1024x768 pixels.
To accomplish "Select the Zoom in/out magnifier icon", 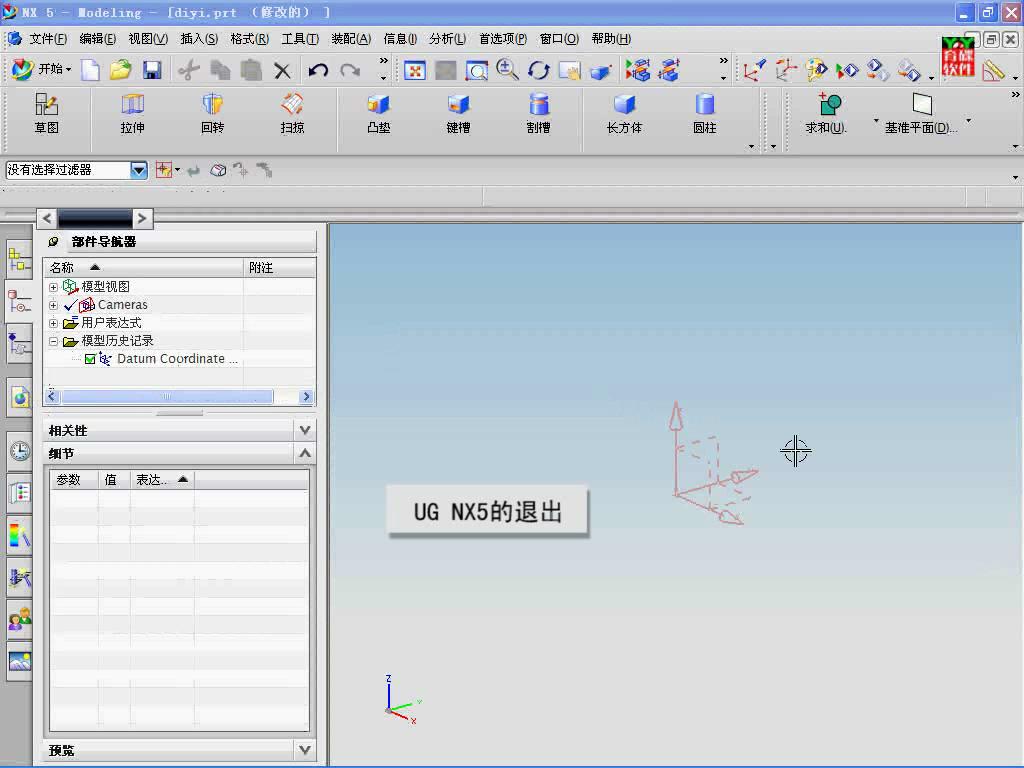I will 507,69.
